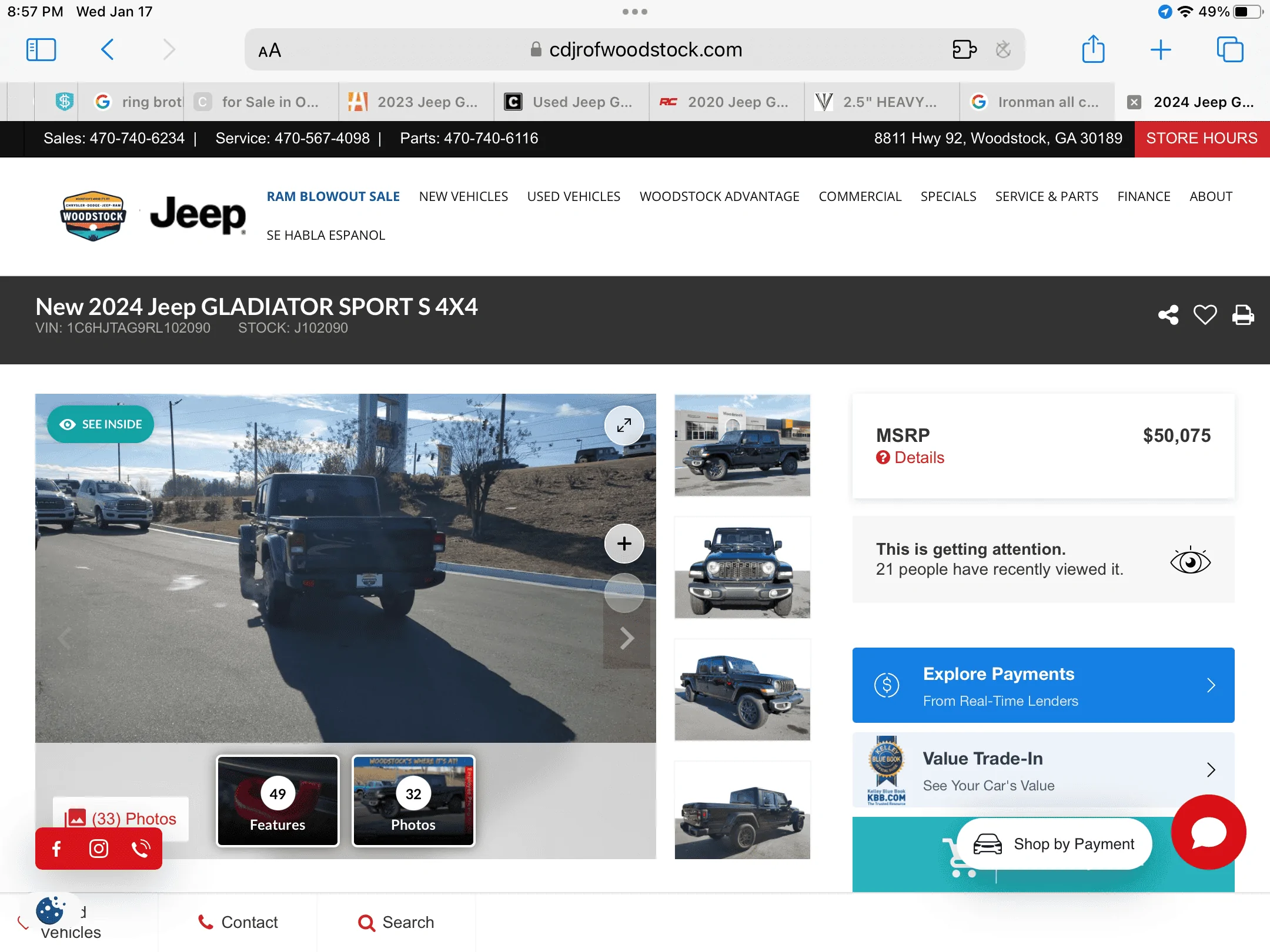Open the Safari sidebar panel
Screen dimensions: 1270x952
click(41, 49)
